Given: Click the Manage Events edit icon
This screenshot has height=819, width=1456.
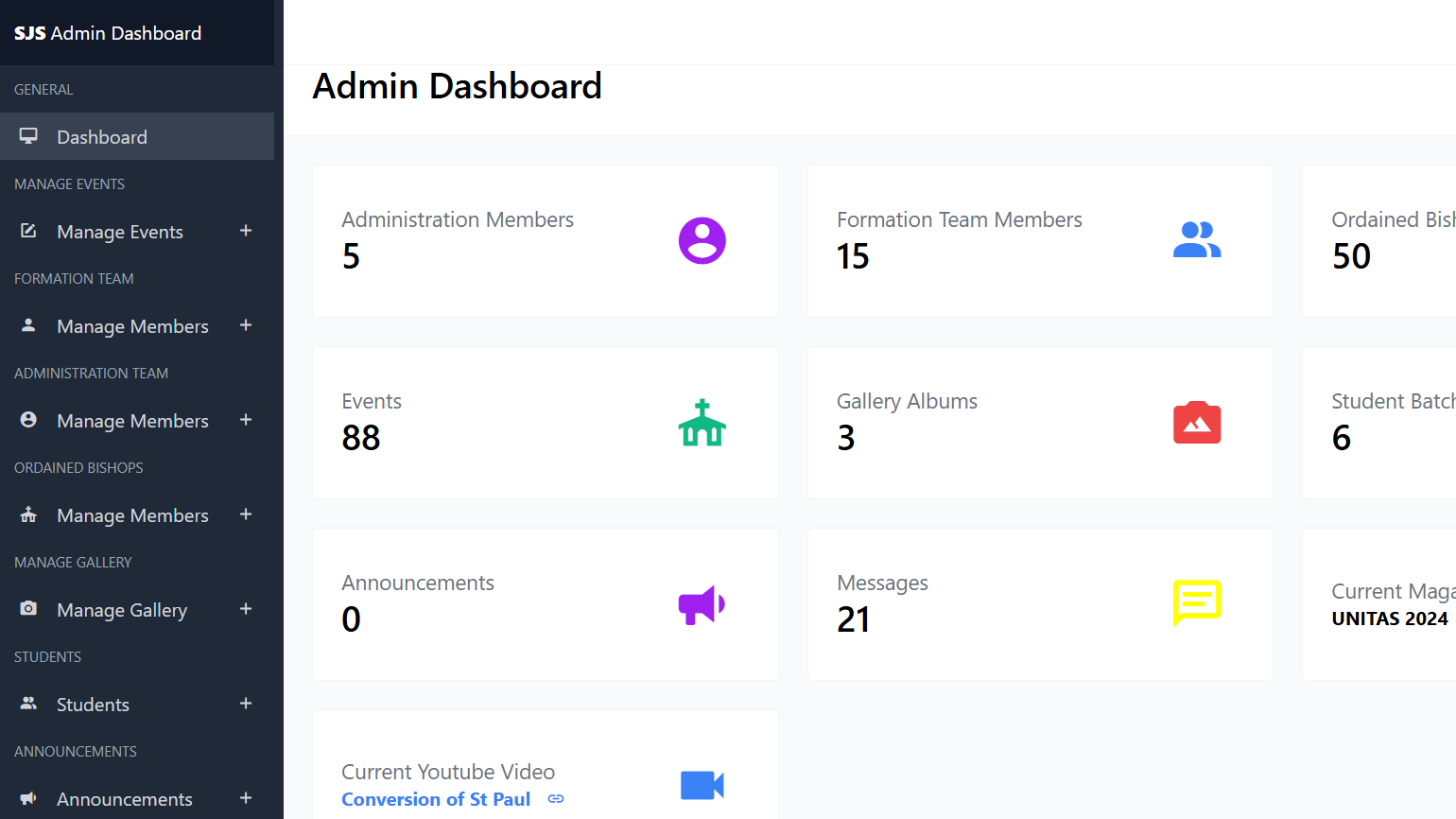Looking at the screenshot, I should coord(28,231).
